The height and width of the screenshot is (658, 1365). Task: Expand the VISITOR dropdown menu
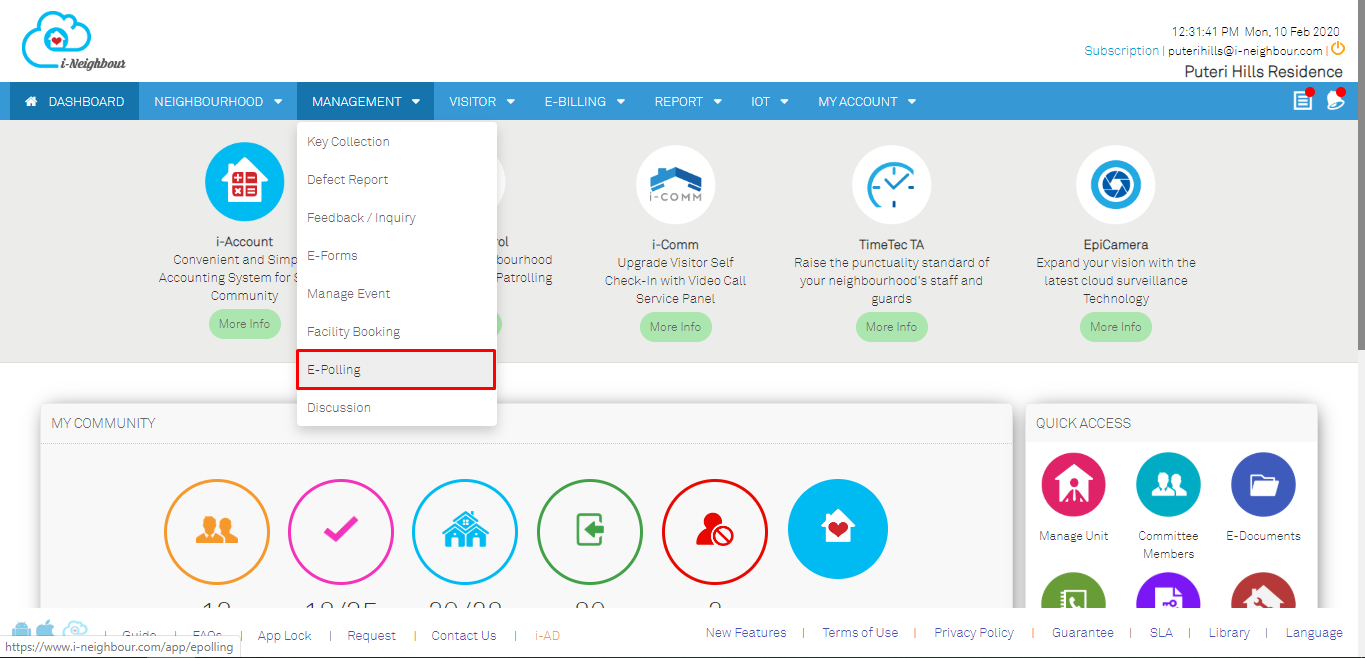click(482, 101)
